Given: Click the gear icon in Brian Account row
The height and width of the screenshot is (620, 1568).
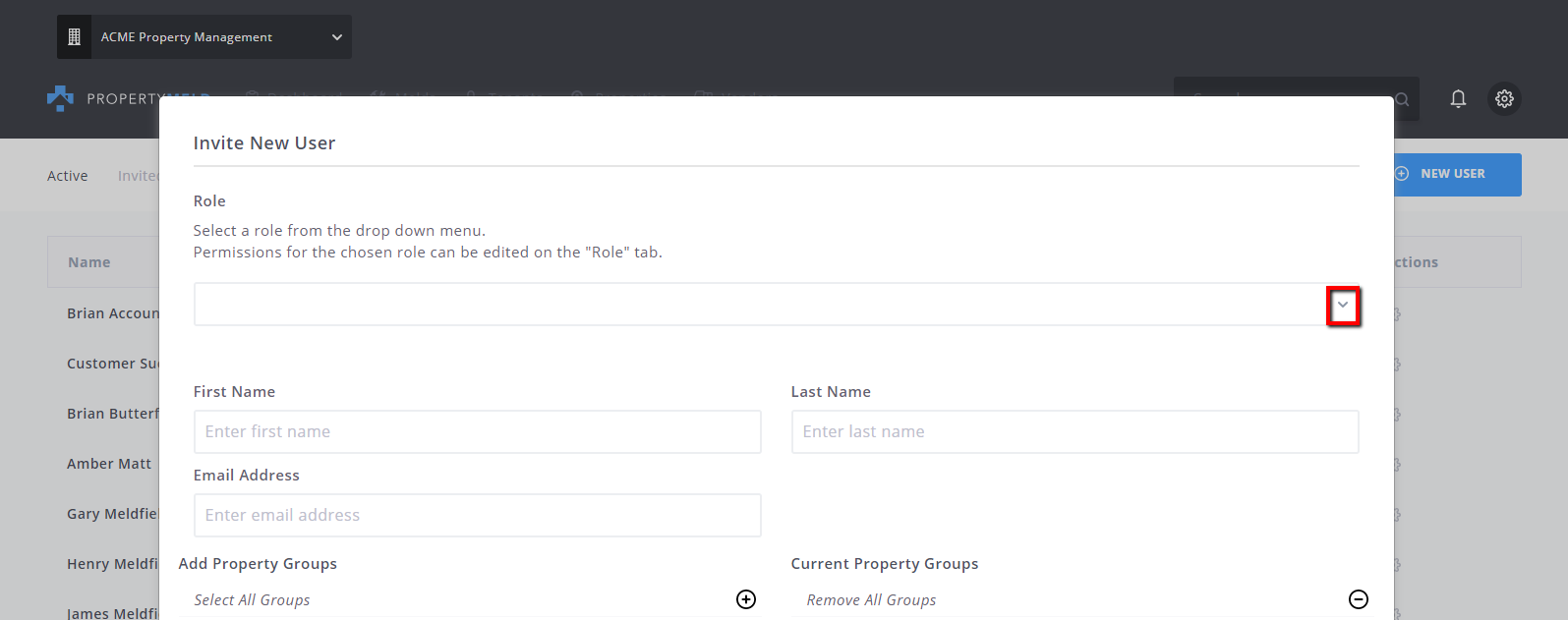Looking at the screenshot, I should tap(1396, 314).
